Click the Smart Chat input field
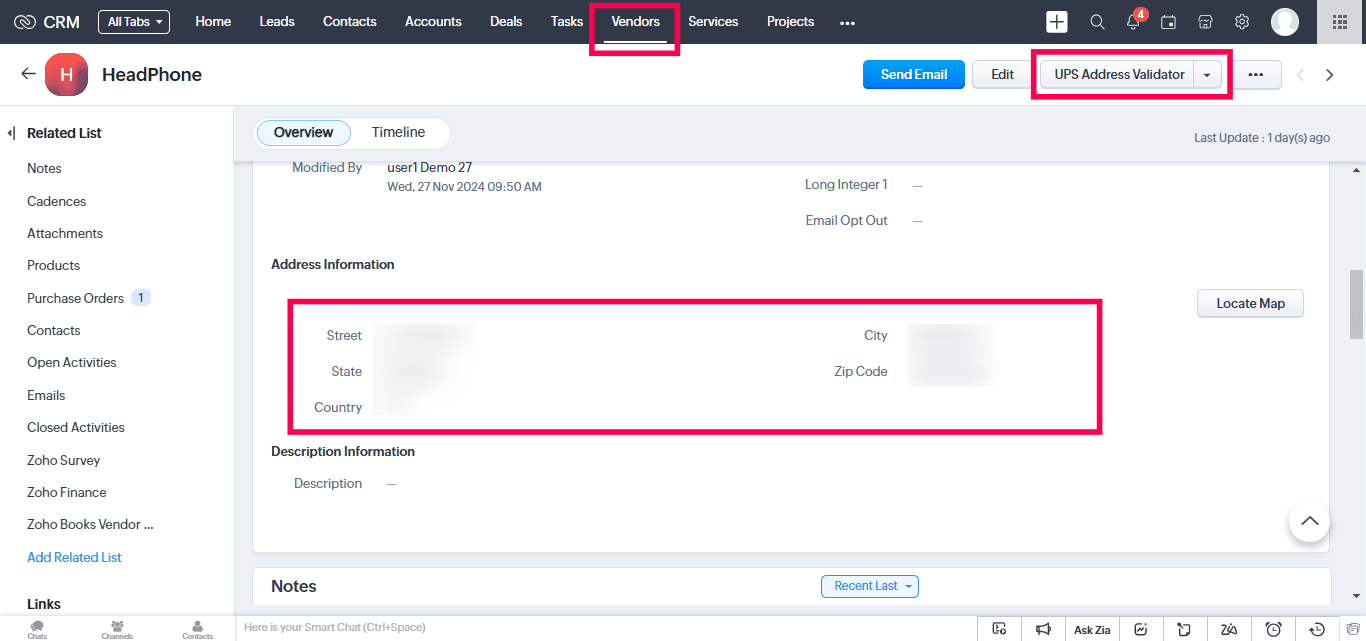This screenshot has width=1366, height=641. tap(605, 628)
